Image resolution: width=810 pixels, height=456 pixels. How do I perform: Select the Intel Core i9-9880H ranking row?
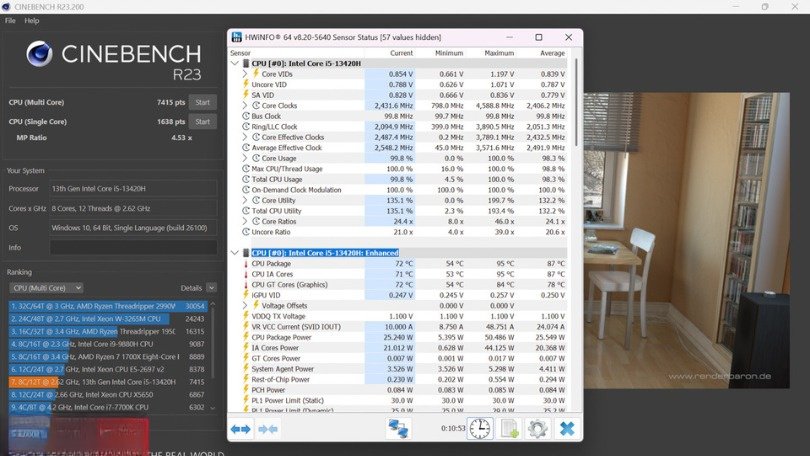tap(108, 344)
